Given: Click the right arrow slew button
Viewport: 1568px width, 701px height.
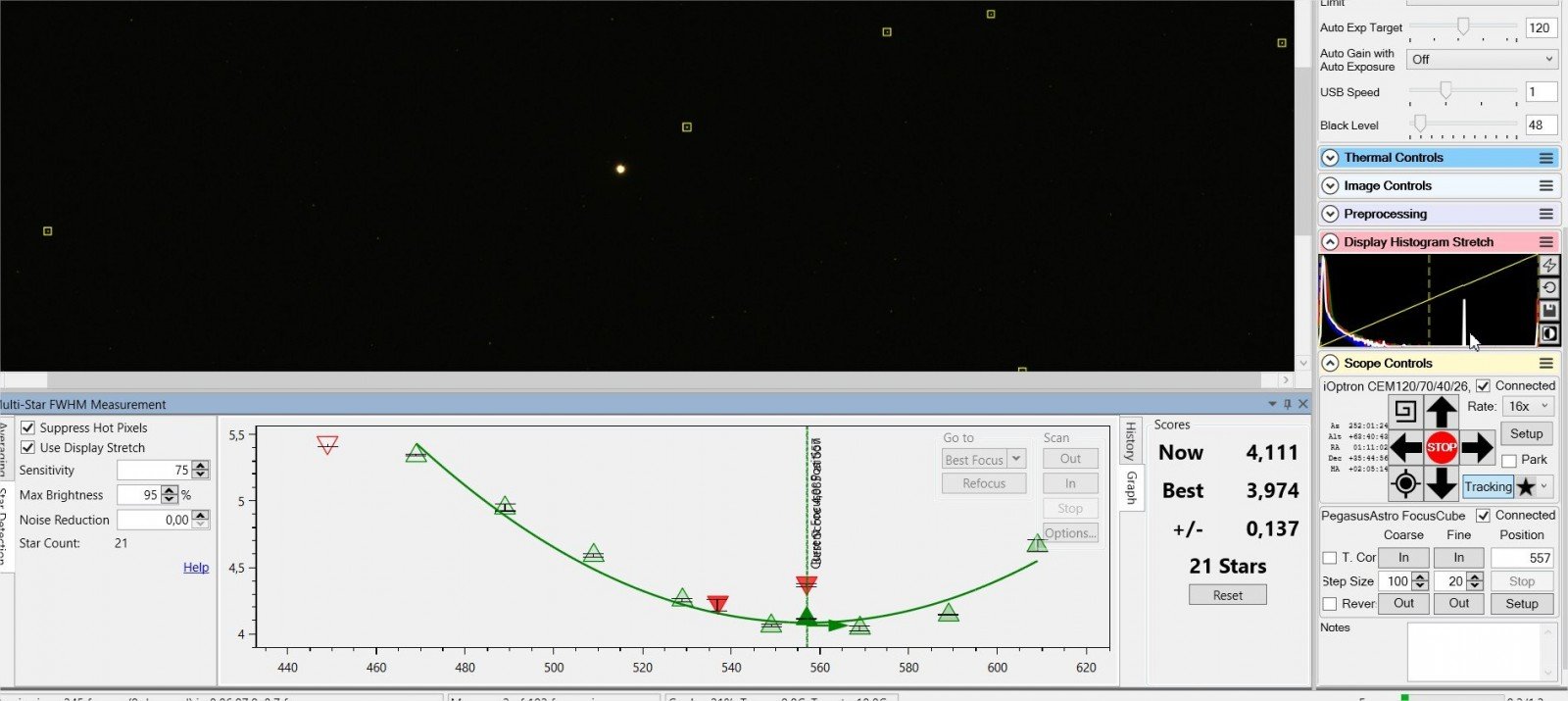Looking at the screenshot, I should click(x=1477, y=448).
